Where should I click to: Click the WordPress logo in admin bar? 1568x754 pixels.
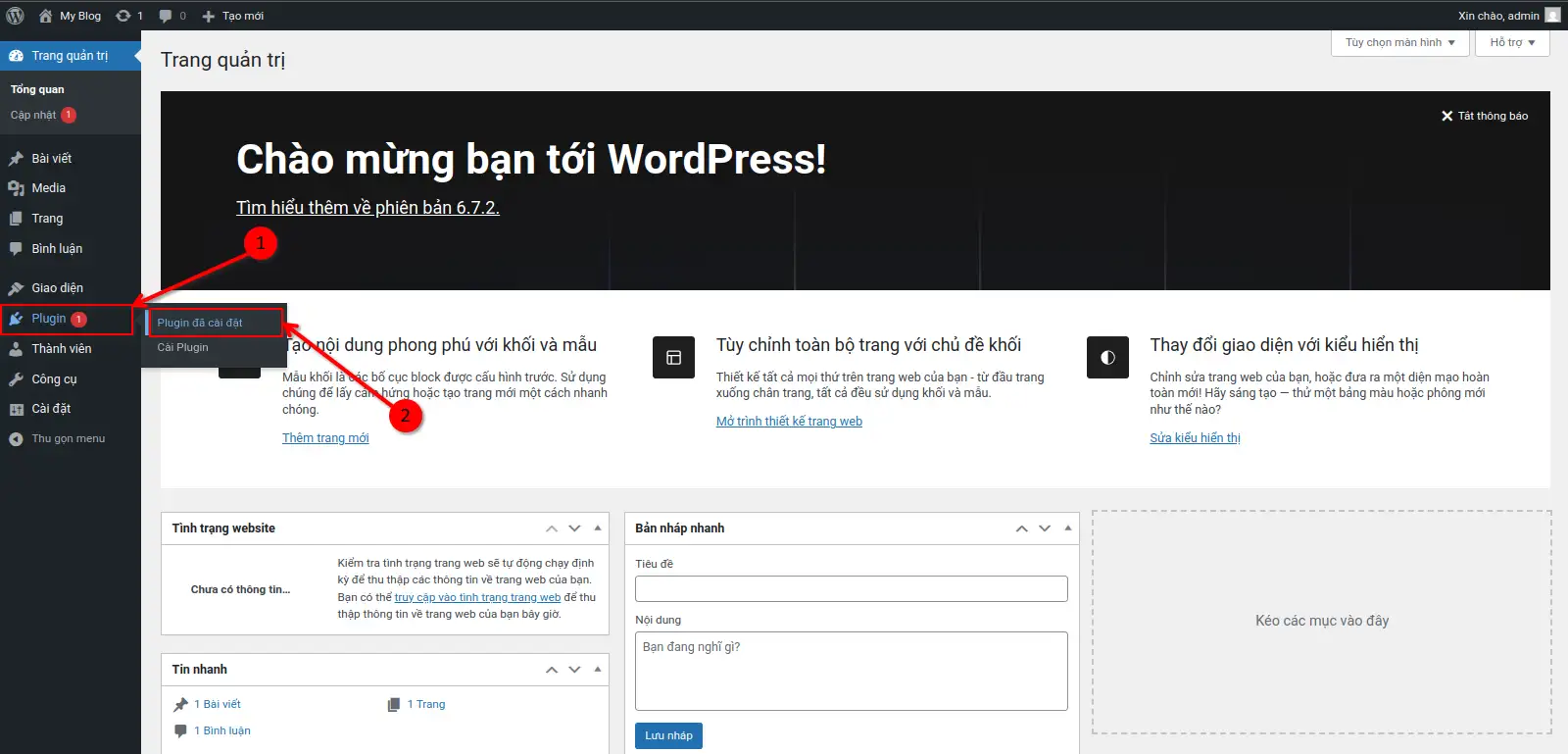15,16
